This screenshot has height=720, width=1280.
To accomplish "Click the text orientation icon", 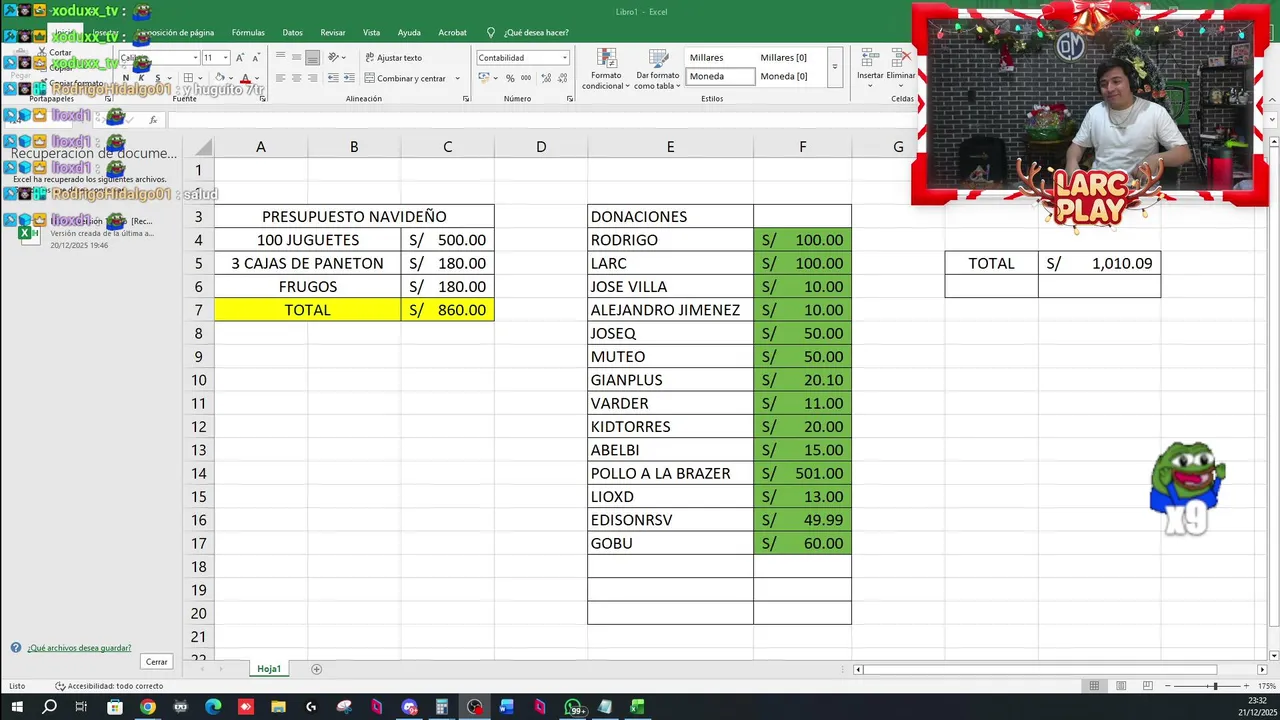I will 334,58.
